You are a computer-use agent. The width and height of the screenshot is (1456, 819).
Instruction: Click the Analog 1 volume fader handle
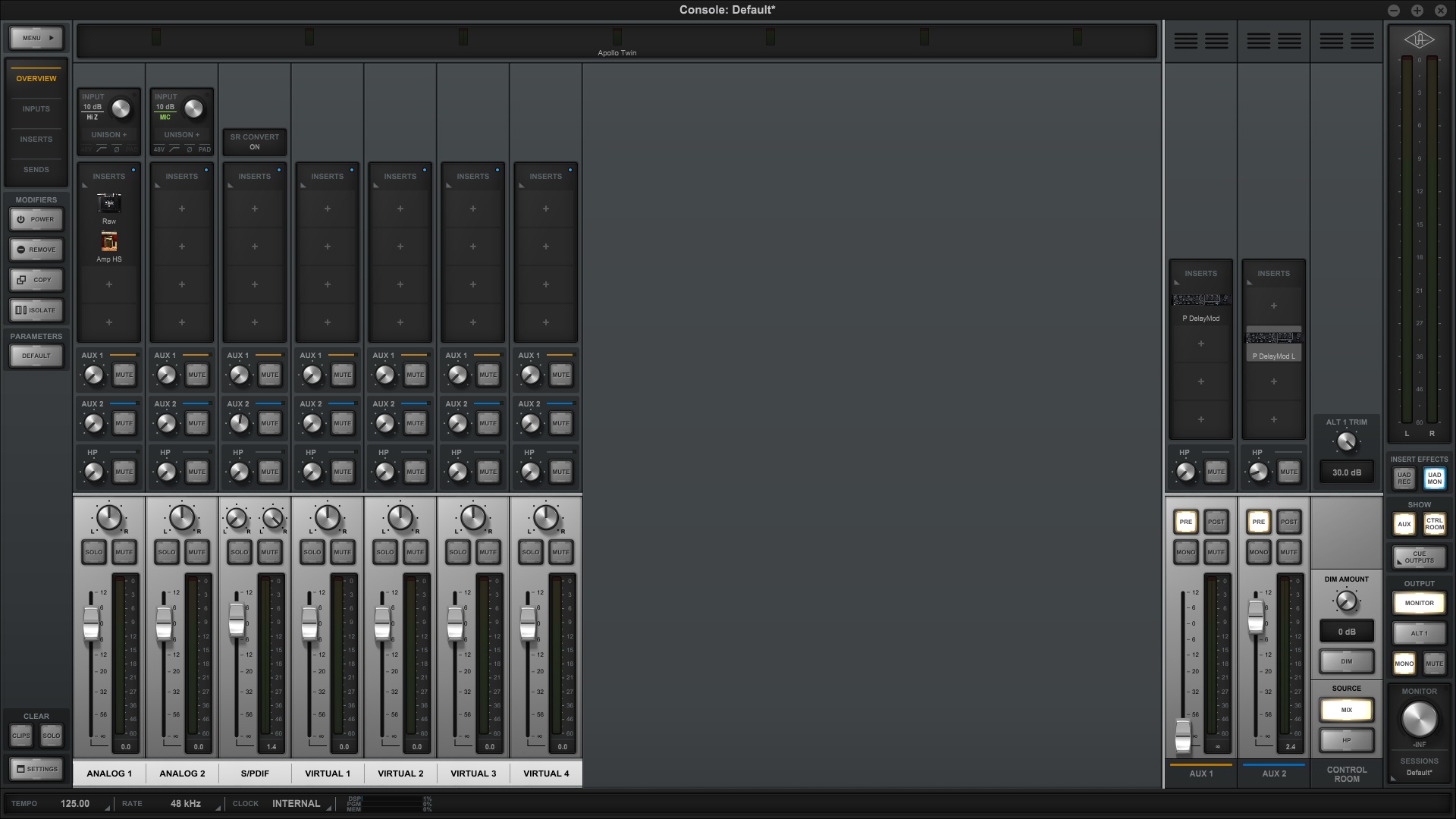pyautogui.click(x=91, y=623)
